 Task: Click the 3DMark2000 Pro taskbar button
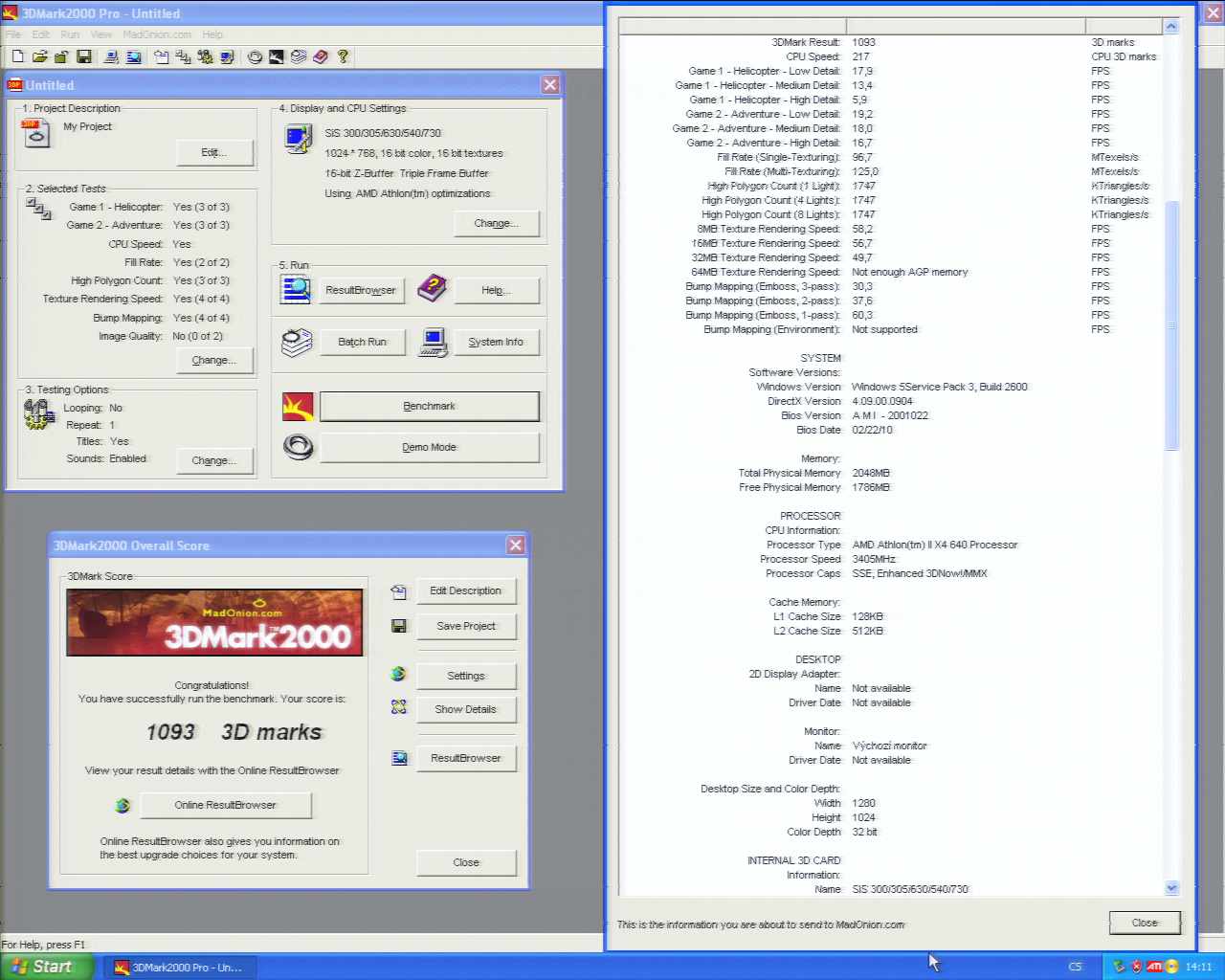pyautogui.click(x=179, y=968)
